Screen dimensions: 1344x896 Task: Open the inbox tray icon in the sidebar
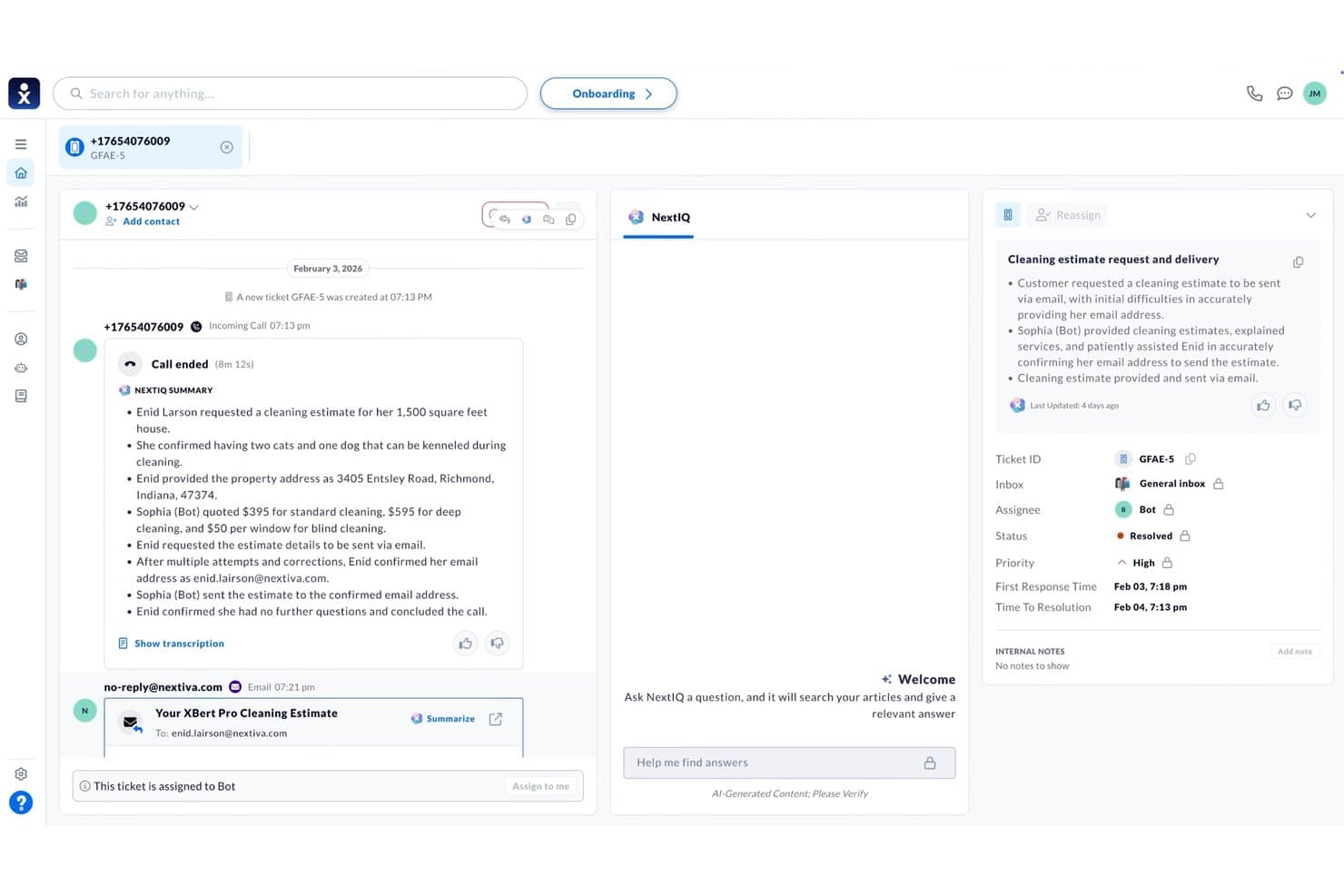point(21,256)
